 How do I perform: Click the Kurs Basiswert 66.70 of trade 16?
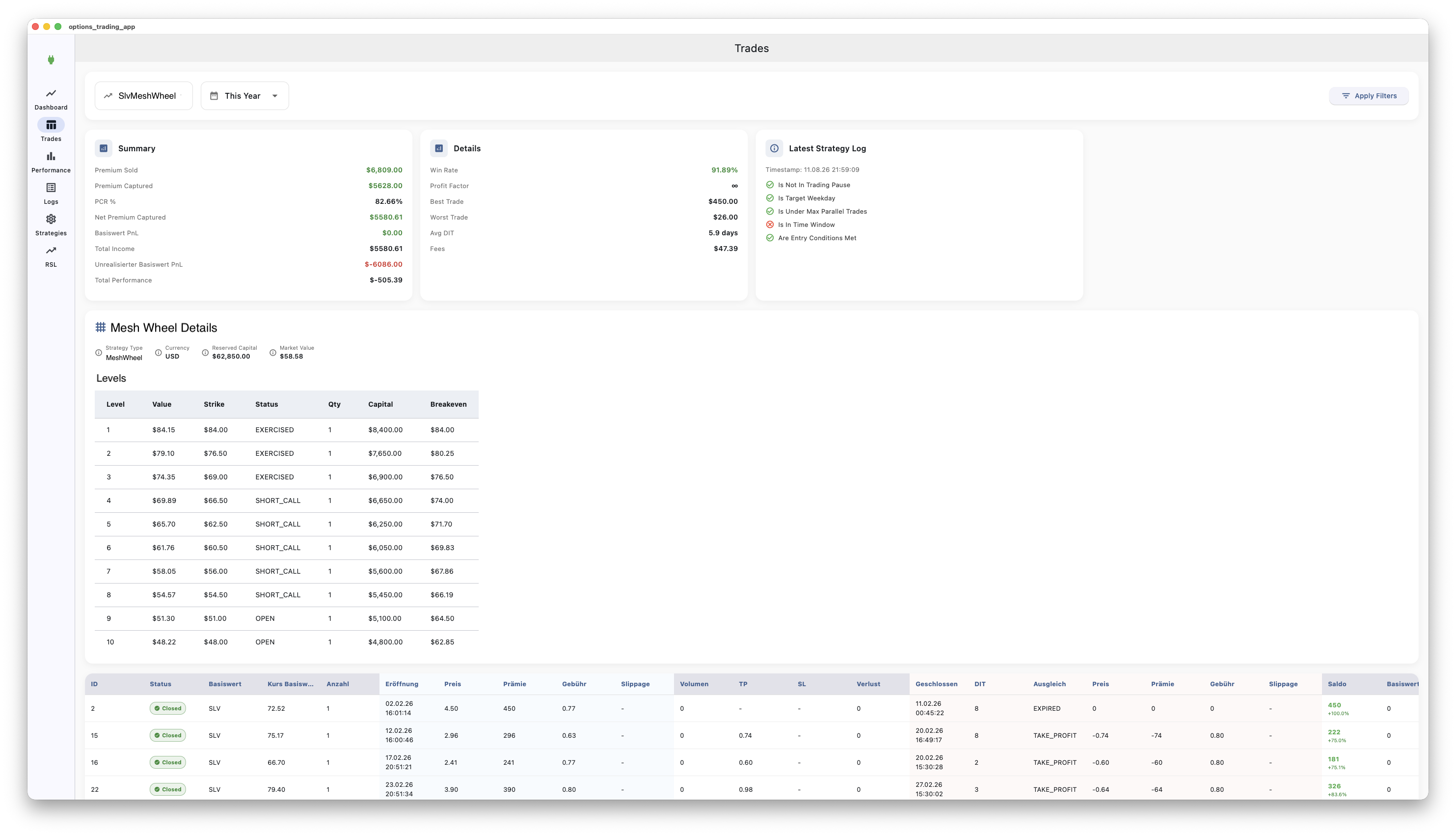click(x=276, y=762)
